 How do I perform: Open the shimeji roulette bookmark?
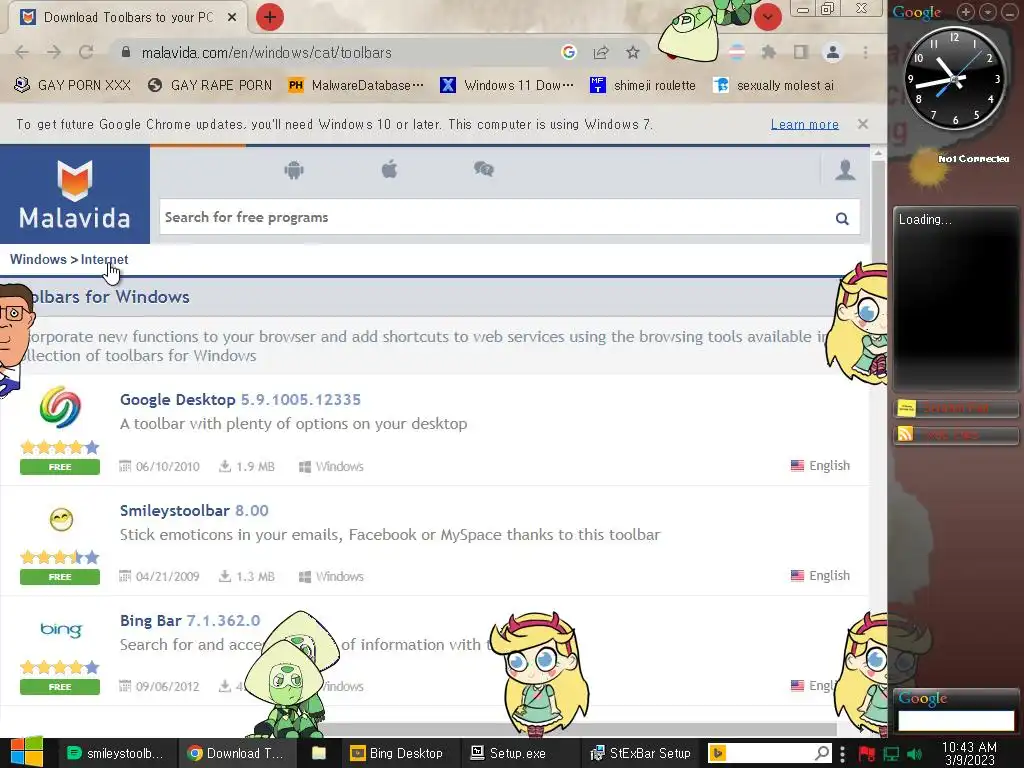tap(643, 85)
